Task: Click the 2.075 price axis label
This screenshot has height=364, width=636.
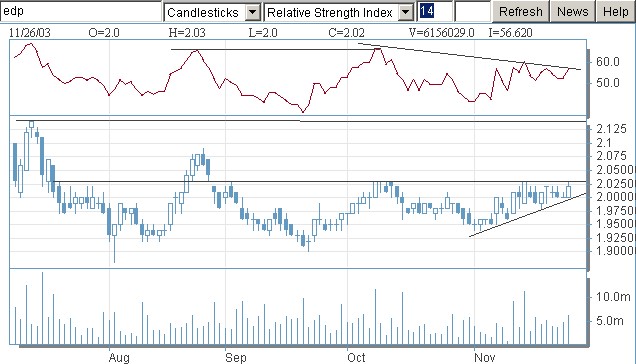Action: click(x=612, y=156)
